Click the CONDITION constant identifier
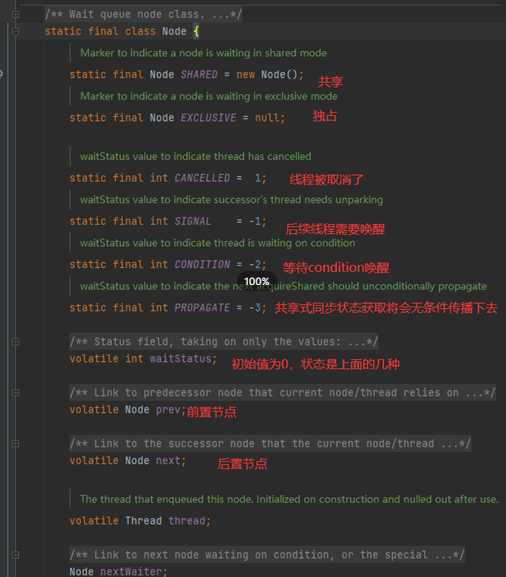 (202, 265)
